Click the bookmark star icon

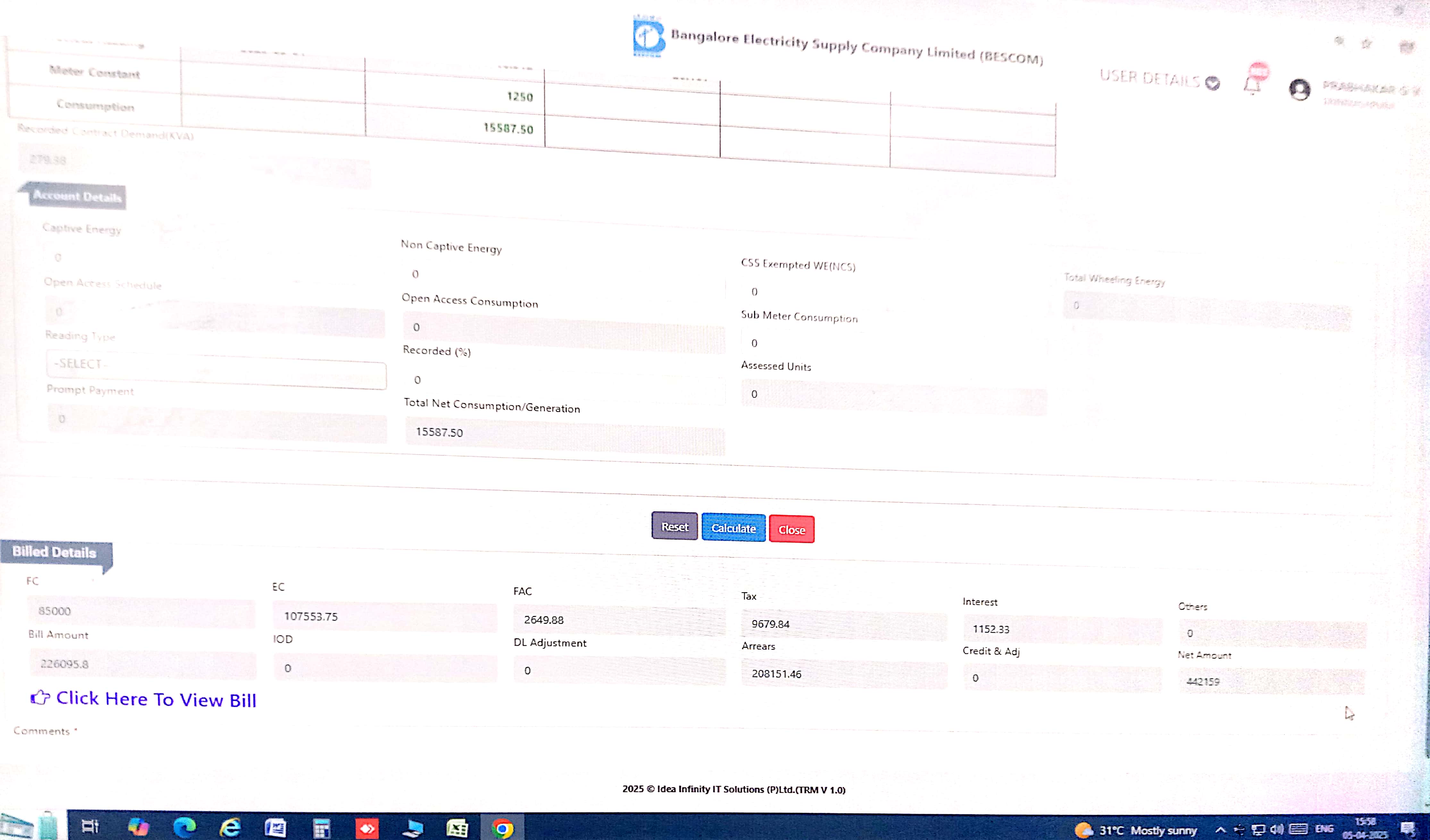click(1367, 44)
